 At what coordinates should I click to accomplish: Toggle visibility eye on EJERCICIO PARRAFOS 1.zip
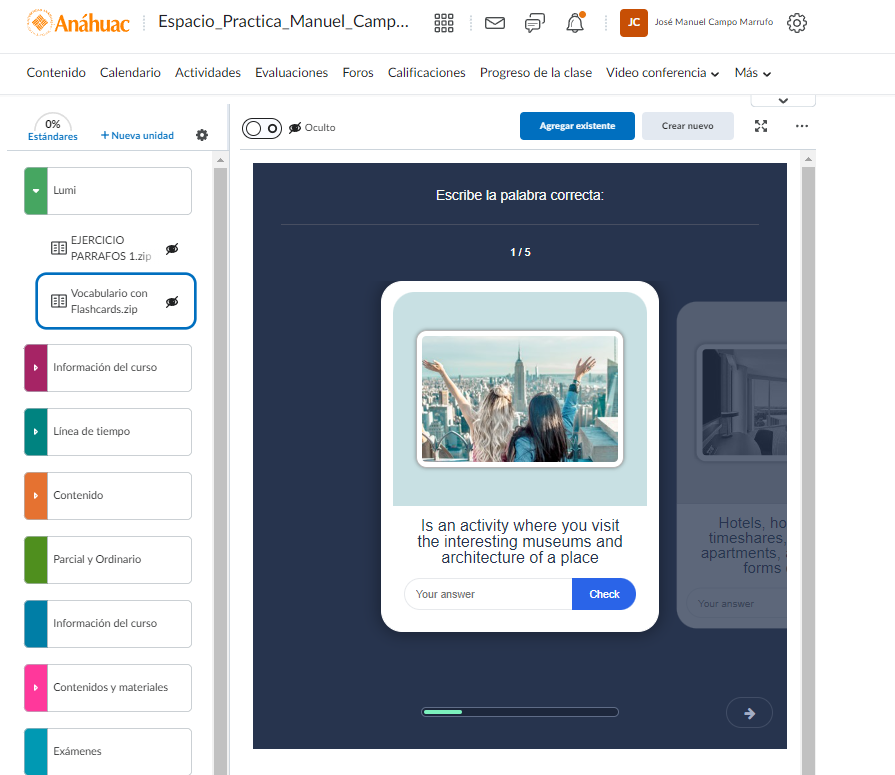point(172,248)
